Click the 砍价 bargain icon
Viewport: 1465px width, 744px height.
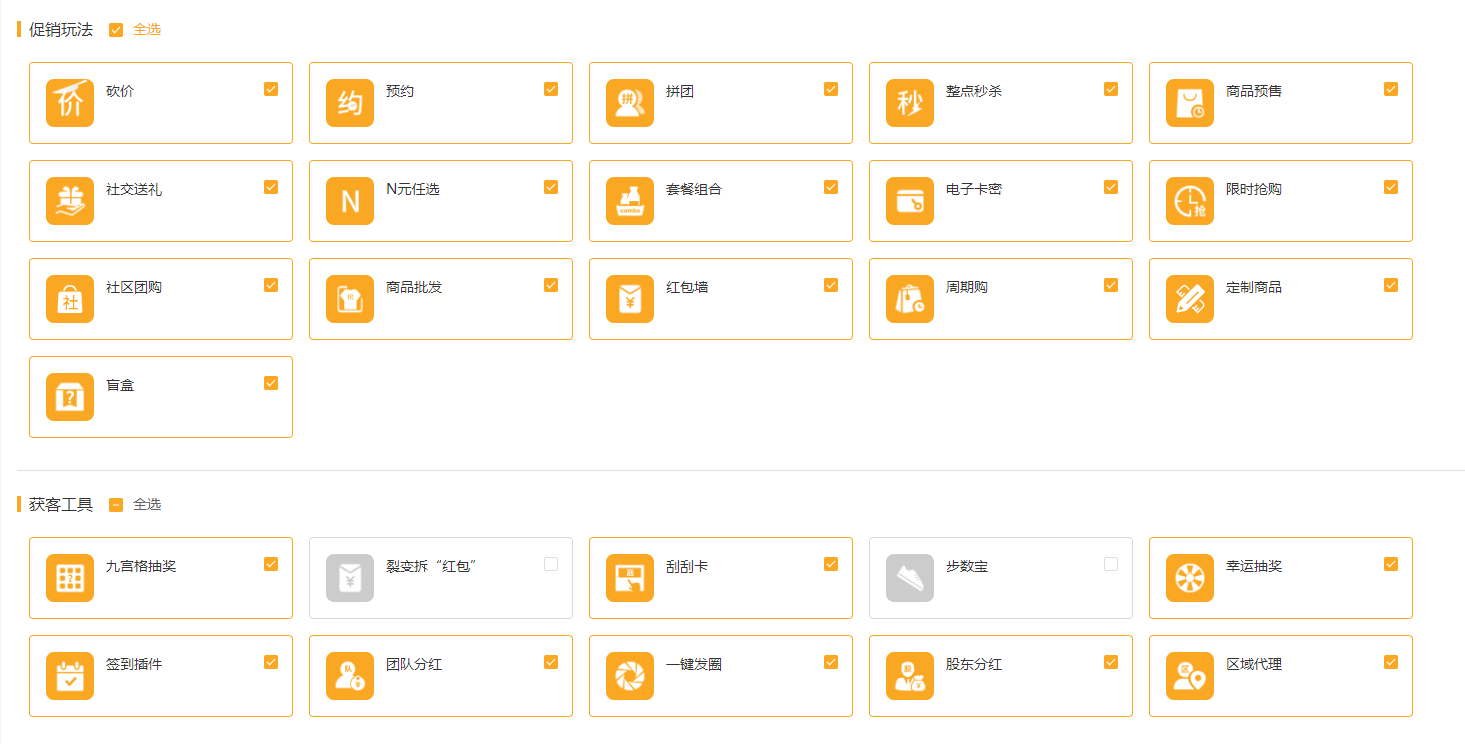[x=70, y=103]
